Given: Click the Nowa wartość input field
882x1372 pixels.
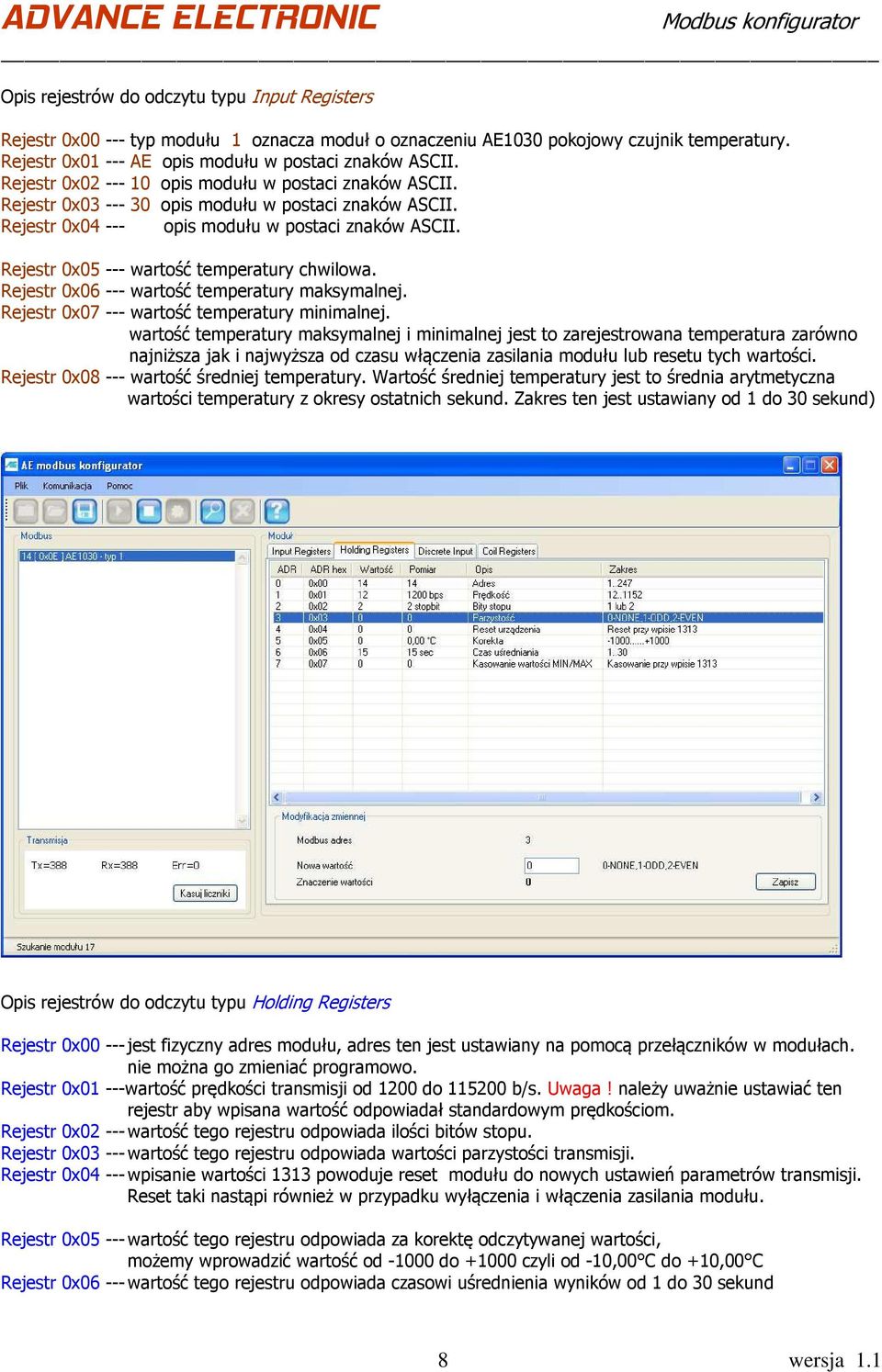Looking at the screenshot, I should click(551, 865).
